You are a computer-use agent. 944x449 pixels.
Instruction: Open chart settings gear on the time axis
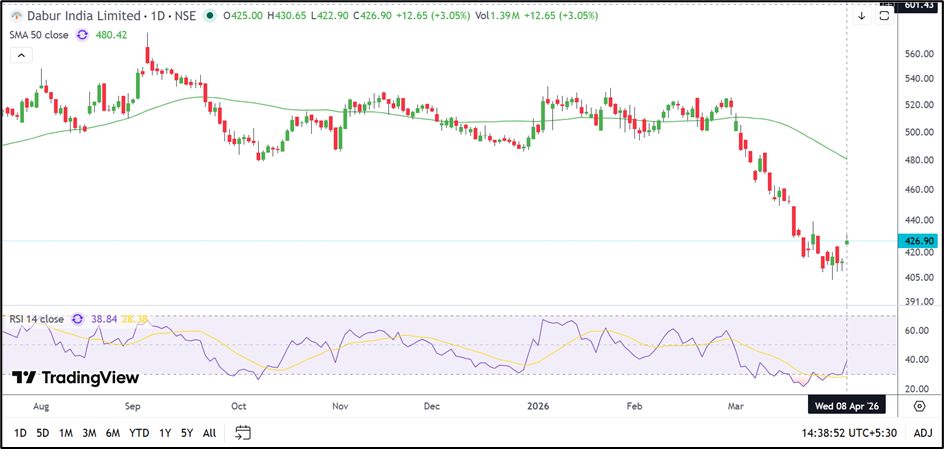click(x=919, y=406)
